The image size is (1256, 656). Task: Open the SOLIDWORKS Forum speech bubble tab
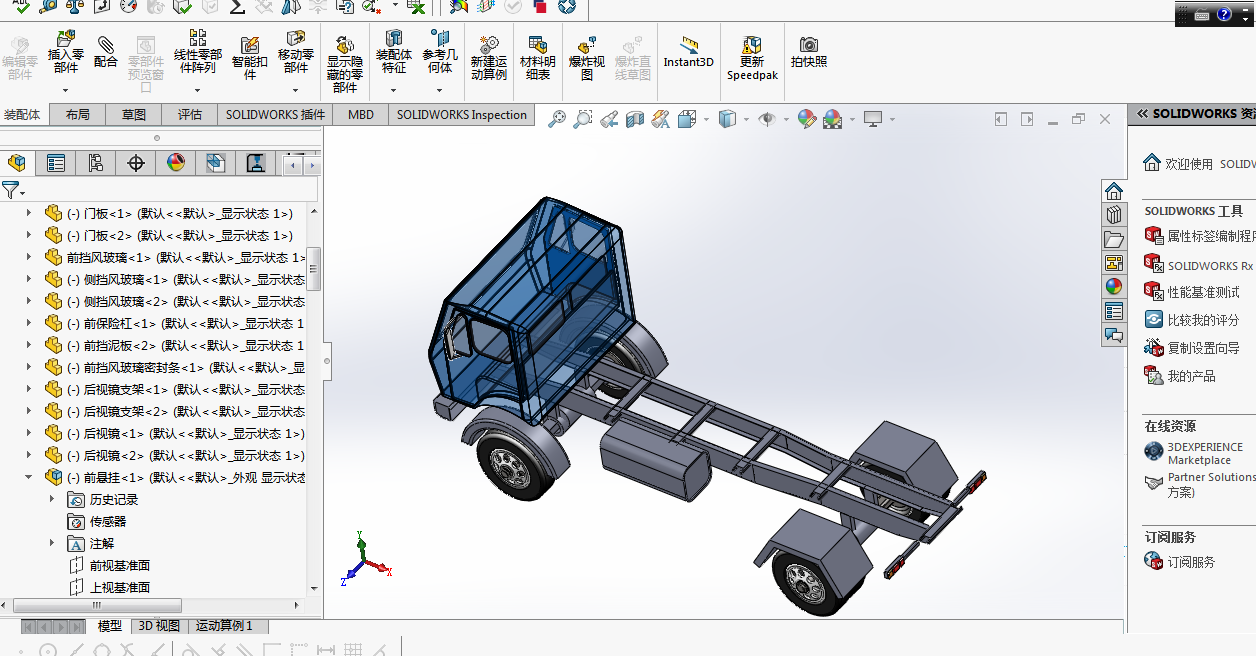click(1114, 335)
